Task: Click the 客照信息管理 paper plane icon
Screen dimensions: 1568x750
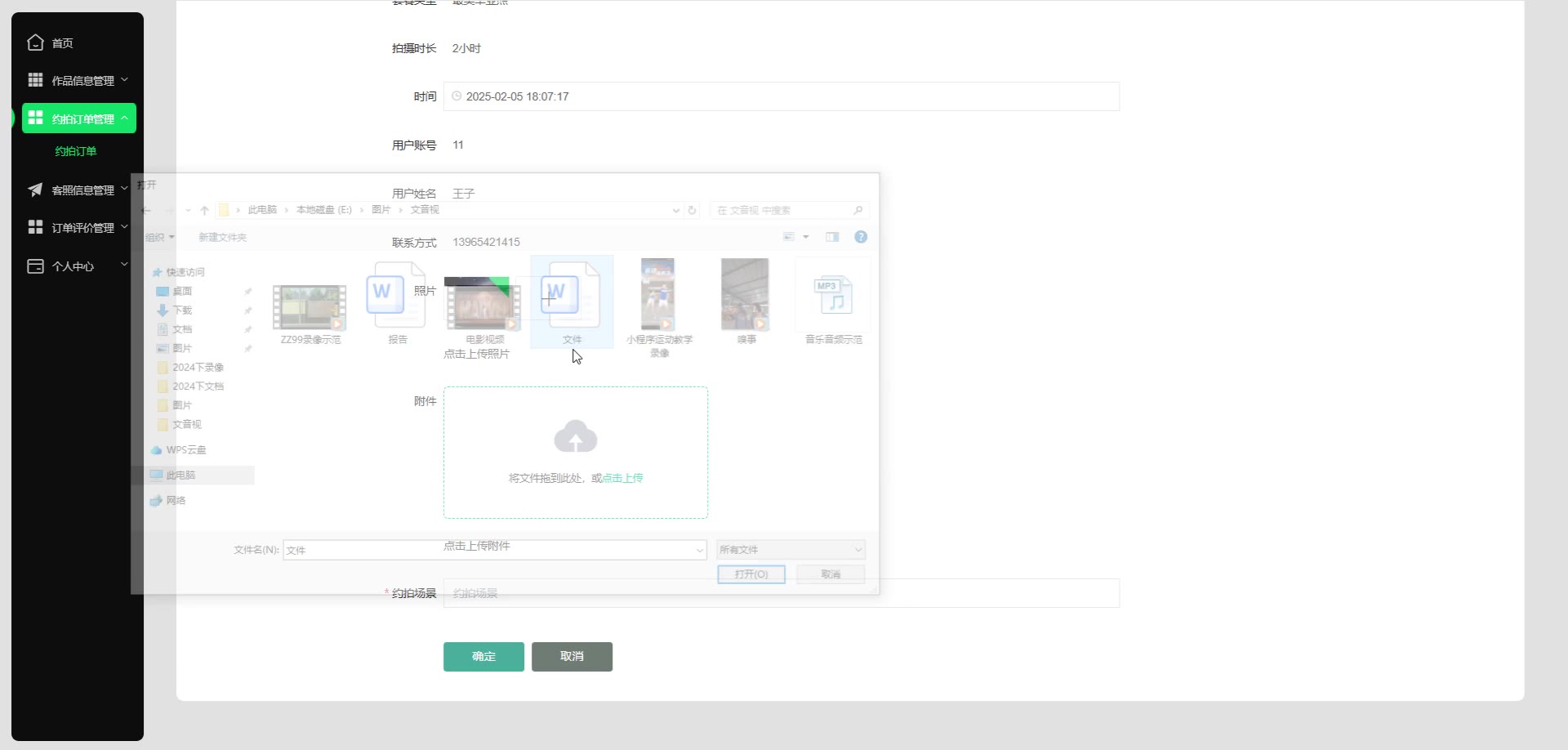Action: [35, 190]
